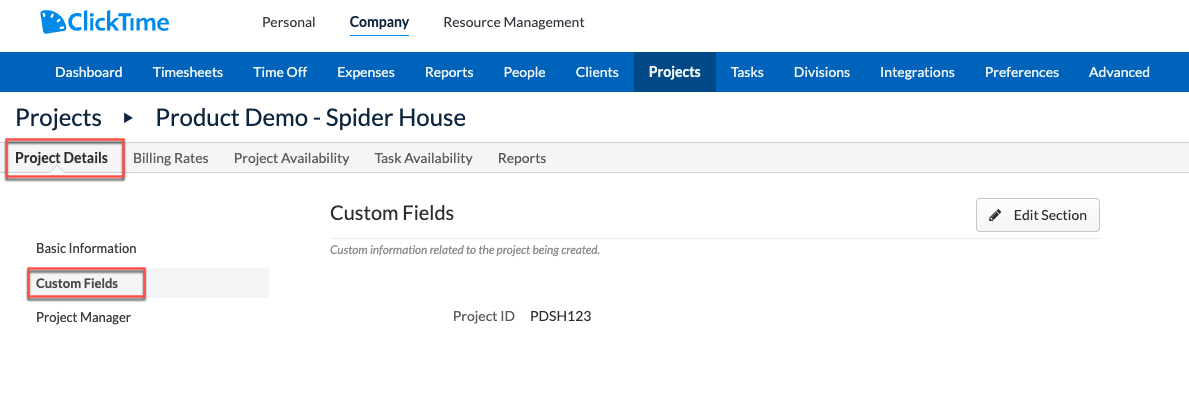Click the Projects breadcrumb link
The width and height of the screenshot is (1189, 416).
coord(58,118)
